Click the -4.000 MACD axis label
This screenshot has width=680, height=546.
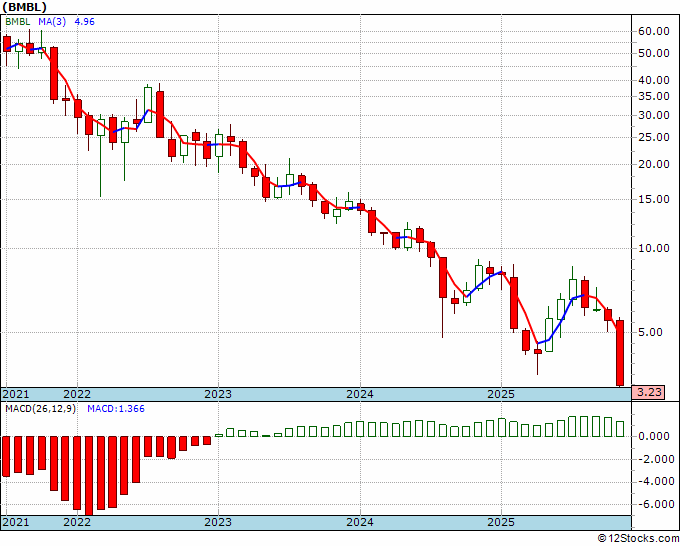655,481
